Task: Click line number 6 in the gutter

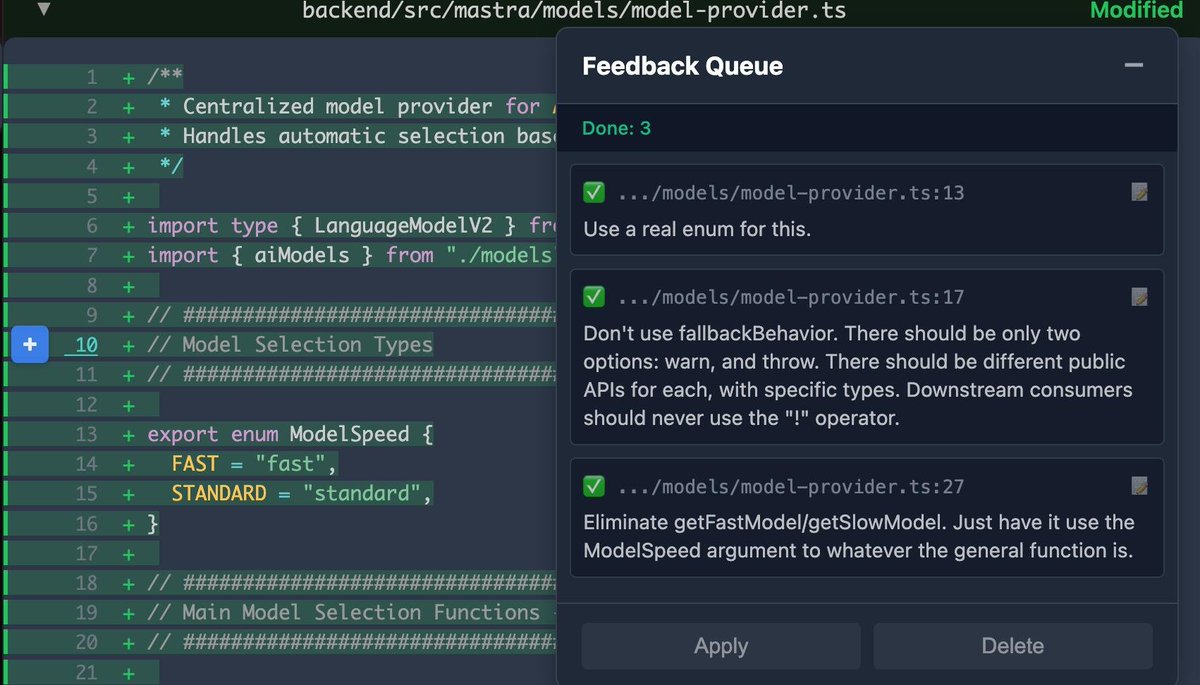Action: click(92, 226)
